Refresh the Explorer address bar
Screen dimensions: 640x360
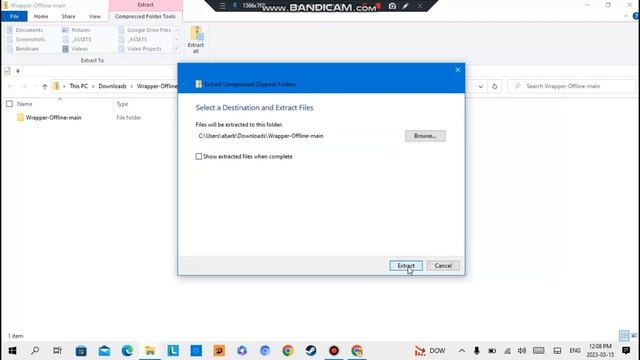click(x=494, y=86)
